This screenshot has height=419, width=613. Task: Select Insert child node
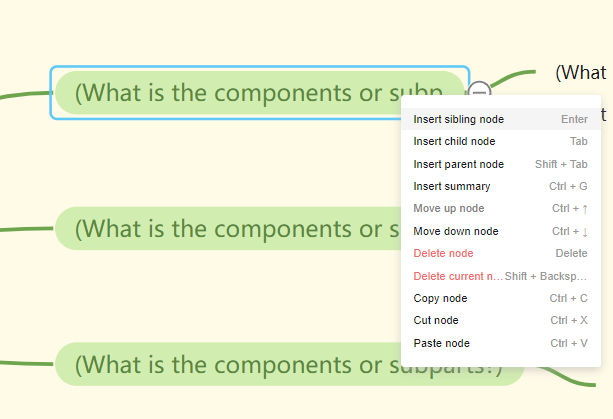(454, 142)
